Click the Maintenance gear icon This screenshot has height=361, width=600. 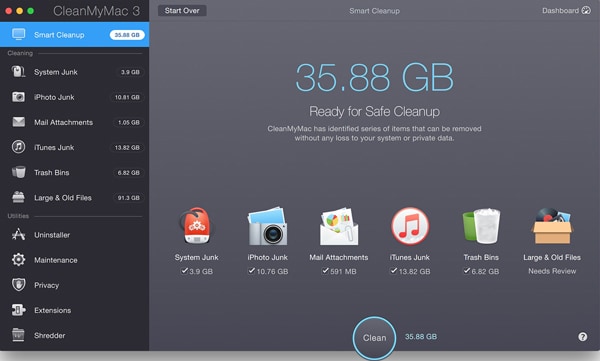pyautogui.click(x=18, y=260)
